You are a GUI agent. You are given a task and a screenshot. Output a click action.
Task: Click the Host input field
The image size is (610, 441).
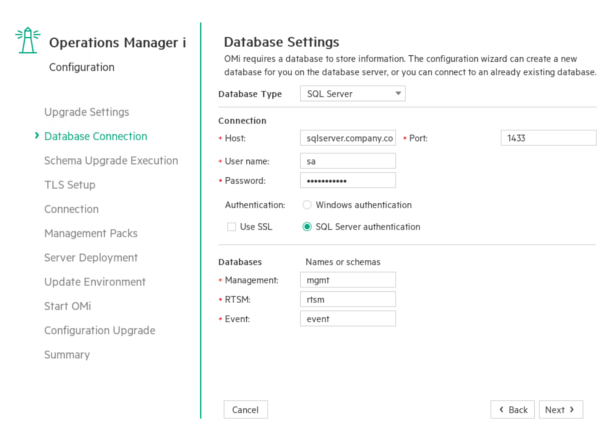tap(348, 138)
